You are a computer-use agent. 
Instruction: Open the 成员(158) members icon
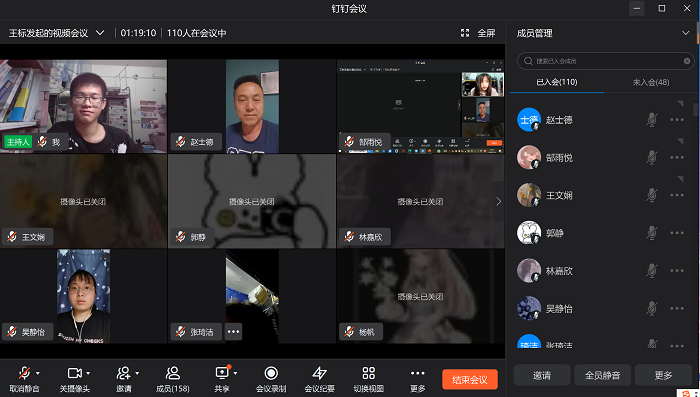click(x=173, y=373)
